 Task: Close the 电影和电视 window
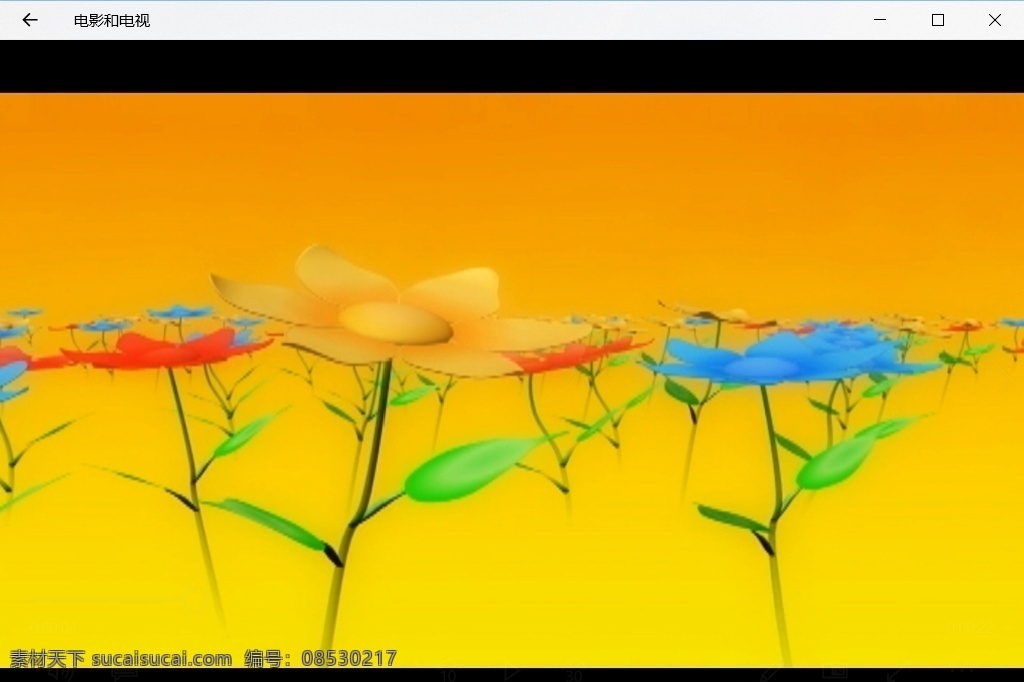[995, 20]
